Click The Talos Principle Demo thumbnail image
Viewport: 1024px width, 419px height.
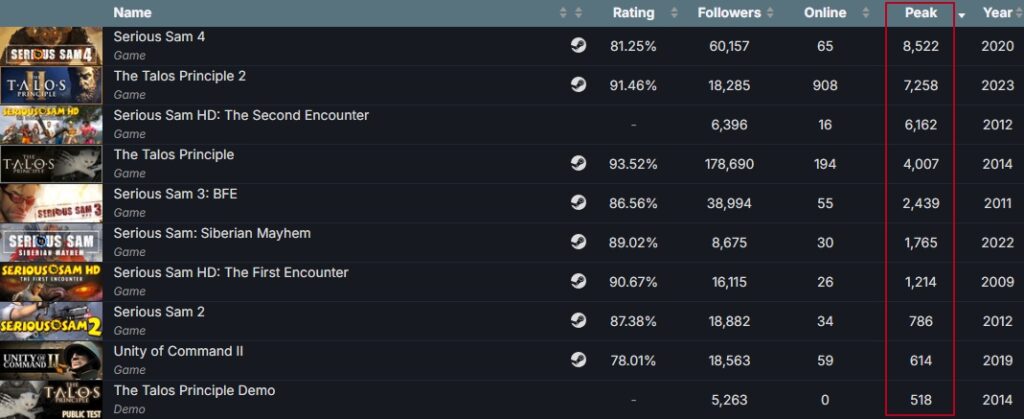[51, 399]
